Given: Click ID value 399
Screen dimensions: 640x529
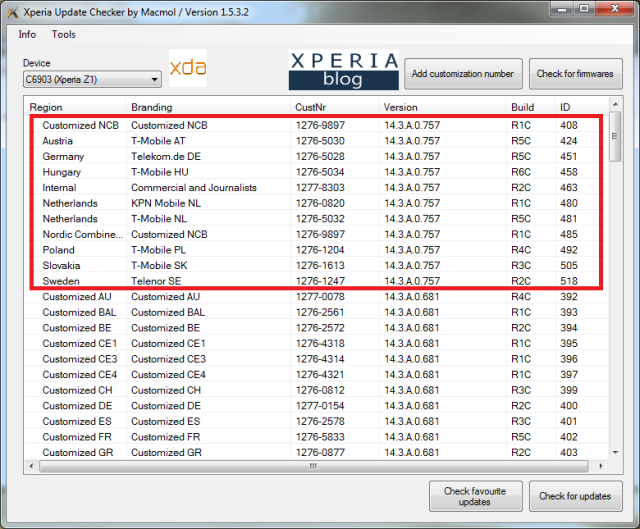Looking at the screenshot, I should [569, 390].
